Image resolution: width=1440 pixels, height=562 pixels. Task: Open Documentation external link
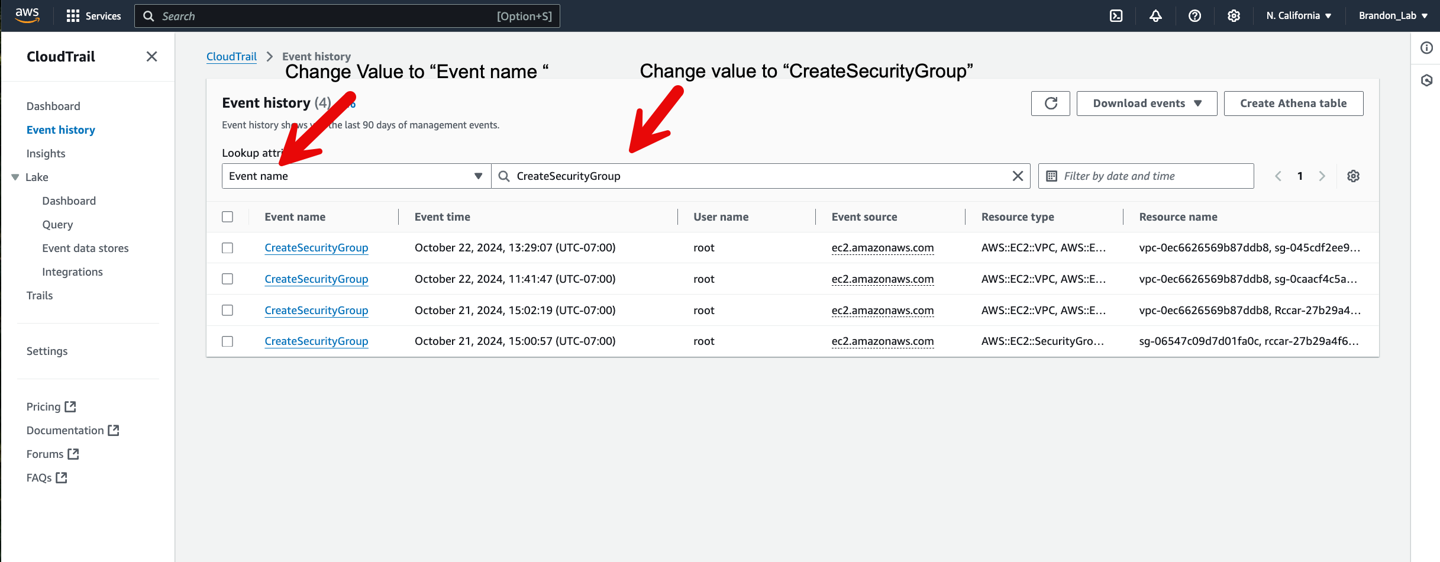click(73, 430)
